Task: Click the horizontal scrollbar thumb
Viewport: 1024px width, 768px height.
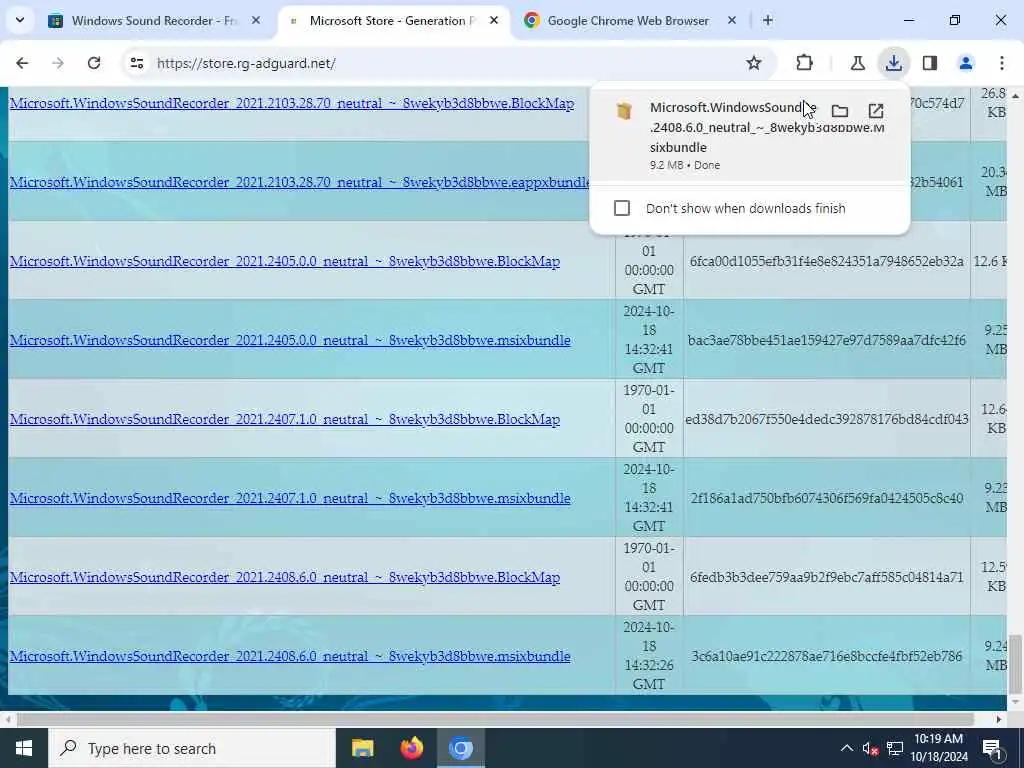Action: tap(495, 719)
